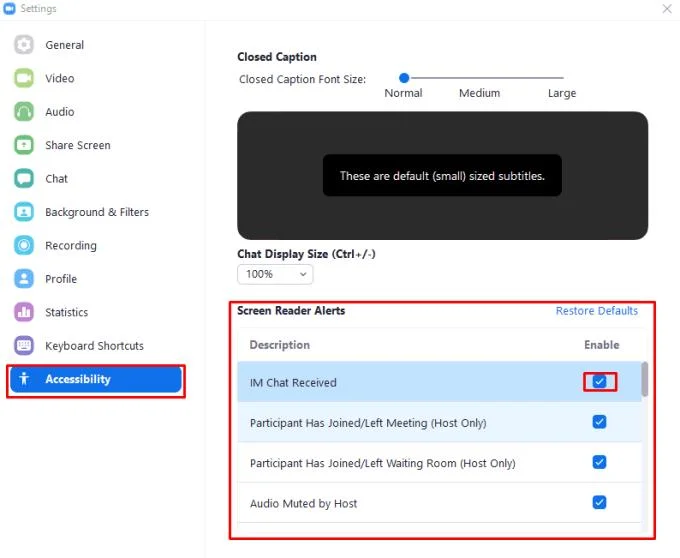Click the Profile person icon
Image resolution: width=680 pixels, height=558 pixels.
(x=24, y=278)
